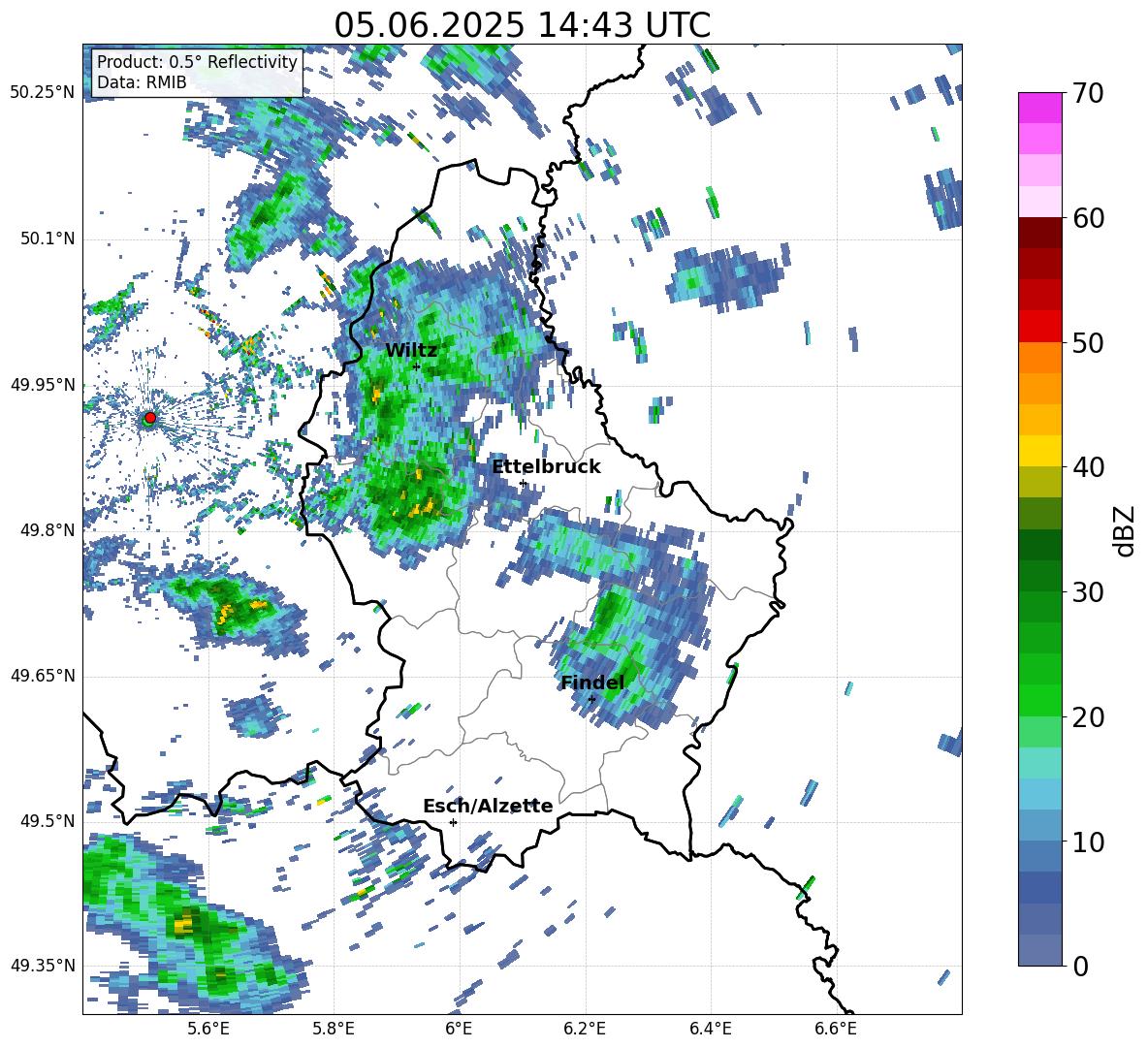Click the 6.6°E longitude tick label

pyautogui.click(x=836, y=1029)
